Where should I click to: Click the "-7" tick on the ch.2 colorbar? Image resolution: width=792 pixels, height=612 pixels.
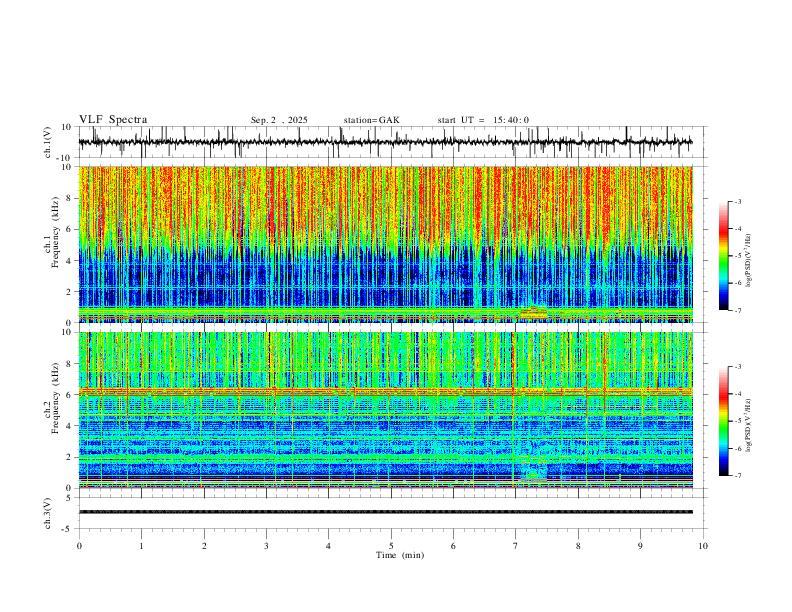click(737, 475)
